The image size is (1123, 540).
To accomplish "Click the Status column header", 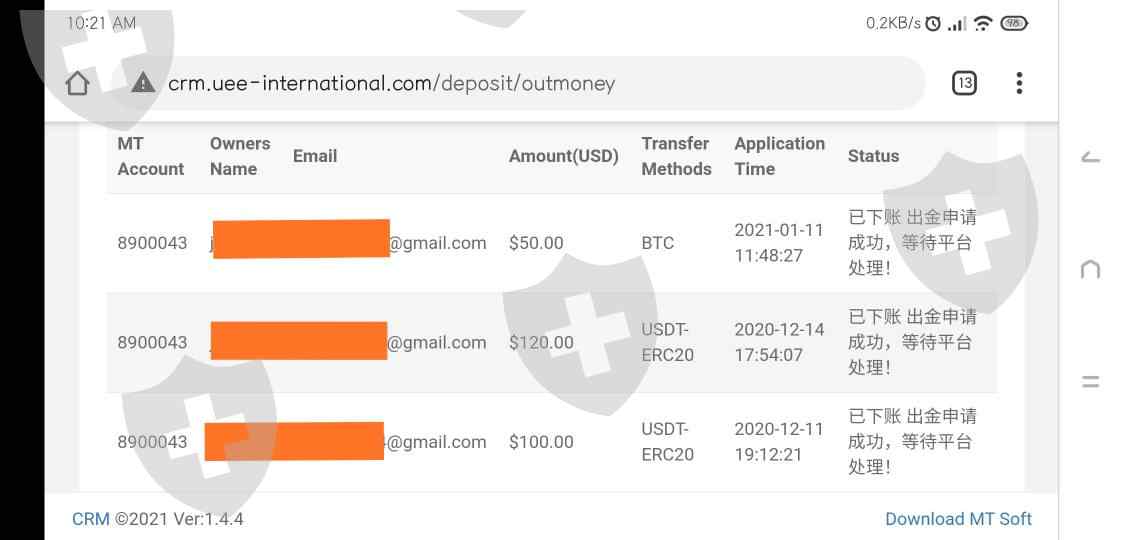I will [x=873, y=156].
